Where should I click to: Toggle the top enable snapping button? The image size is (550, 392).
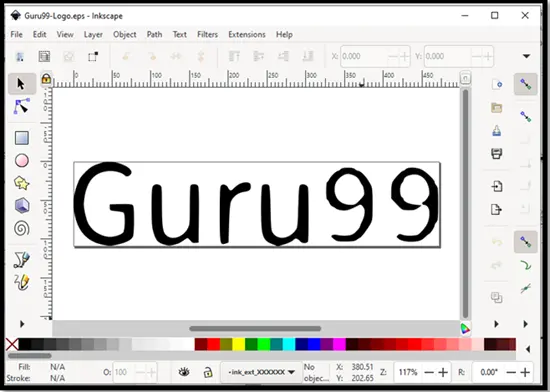[x=526, y=84]
